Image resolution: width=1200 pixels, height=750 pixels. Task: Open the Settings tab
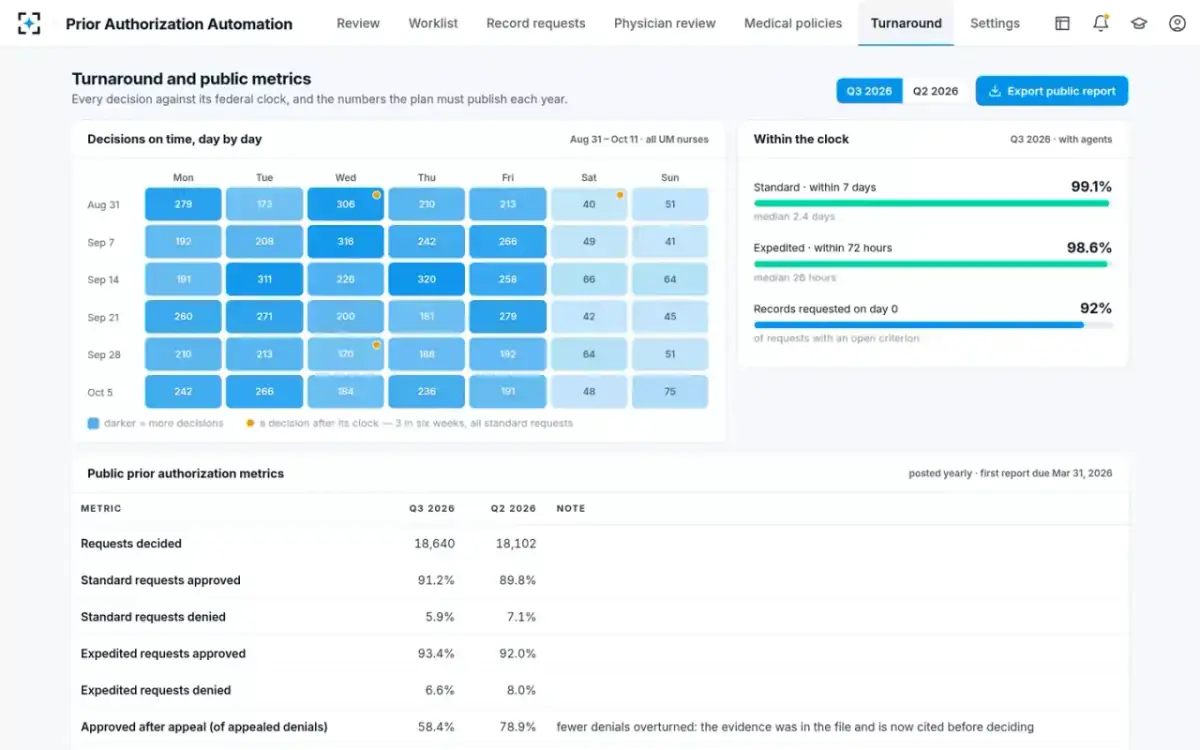[x=995, y=23]
